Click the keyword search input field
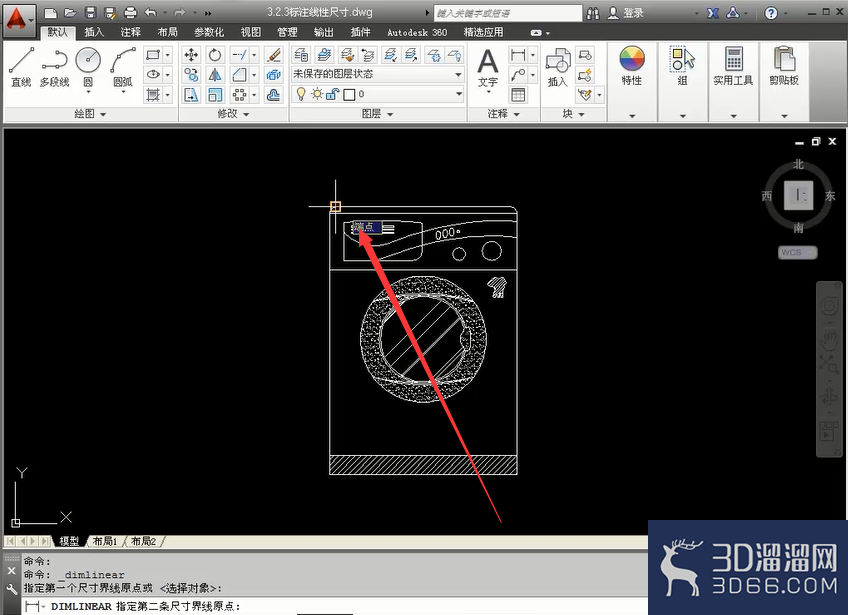This screenshot has width=848, height=615. point(508,13)
